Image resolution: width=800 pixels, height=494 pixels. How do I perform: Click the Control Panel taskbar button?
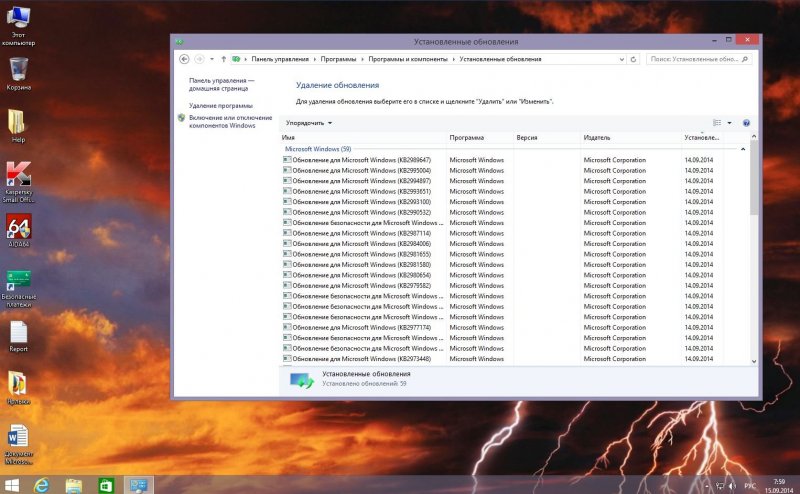tap(138, 485)
